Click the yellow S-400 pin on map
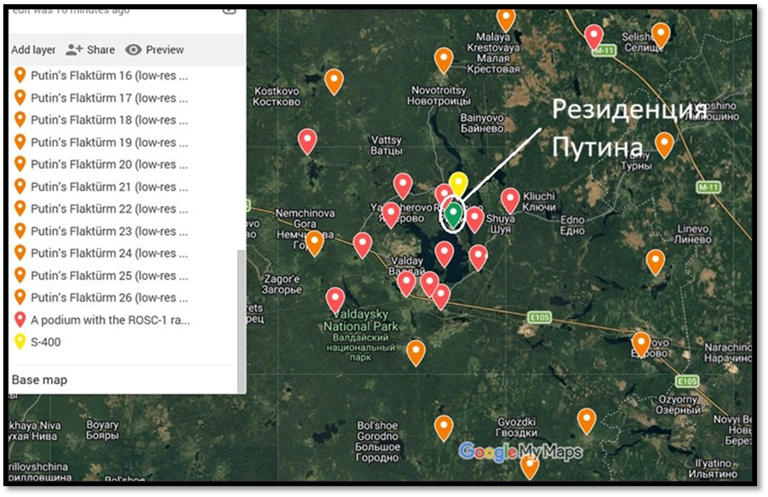 tap(458, 184)
